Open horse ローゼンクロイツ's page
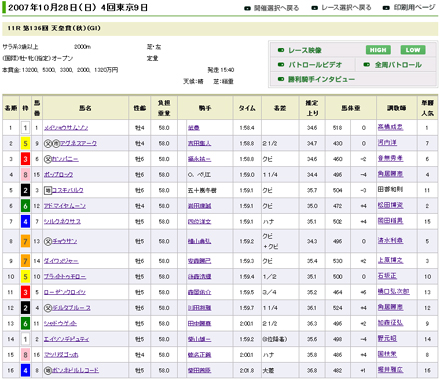The height and width of the screenshot is (380, 440). [65, 292]
